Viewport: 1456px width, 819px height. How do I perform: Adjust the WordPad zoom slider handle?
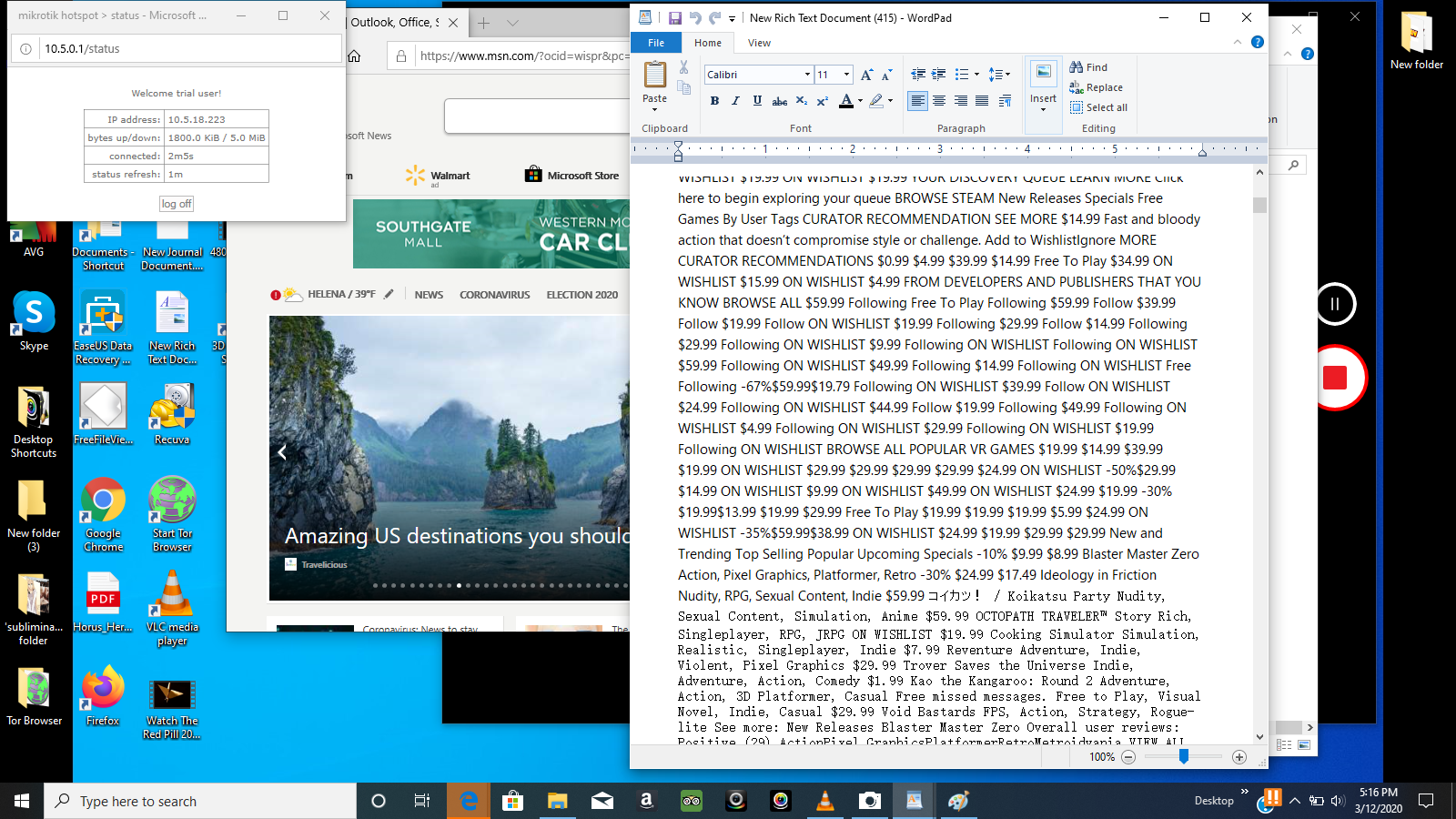click(x=1183, y=756)
